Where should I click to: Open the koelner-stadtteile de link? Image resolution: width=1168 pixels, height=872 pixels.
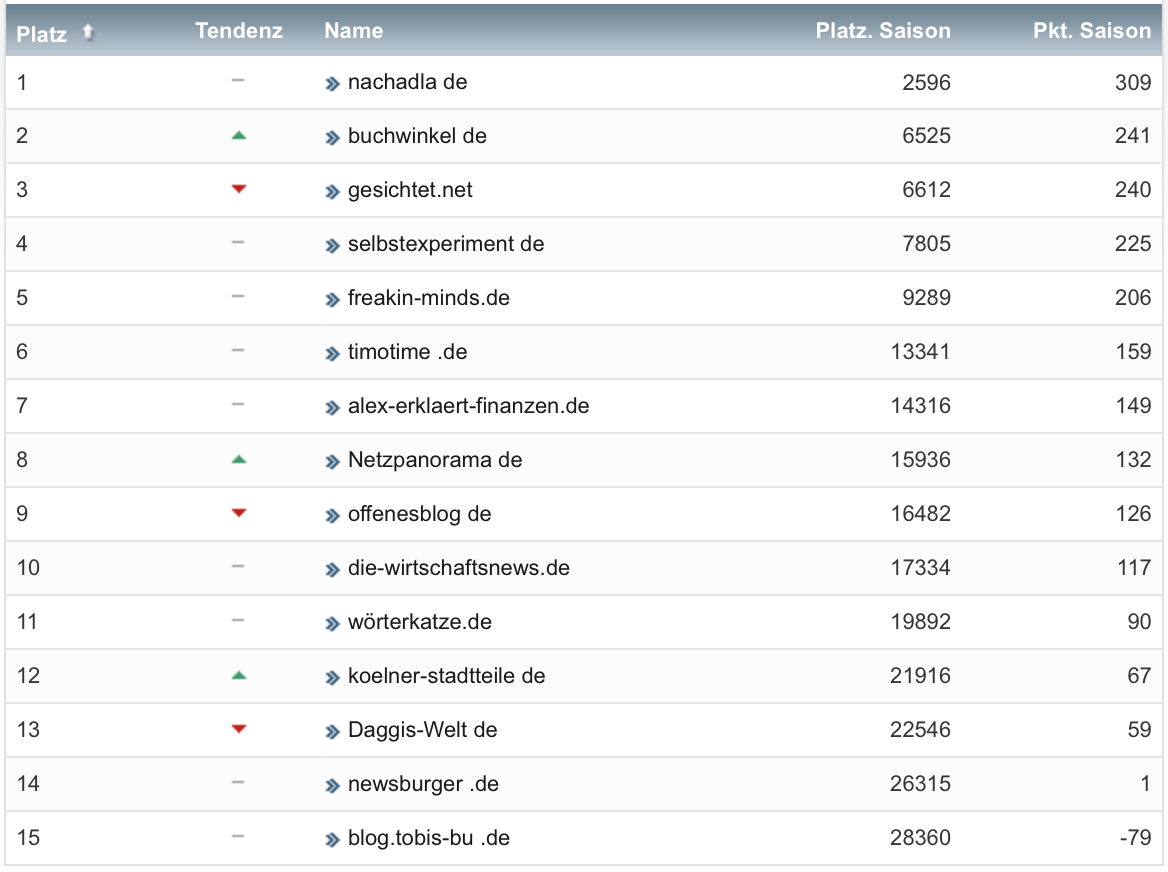(446, 675)
